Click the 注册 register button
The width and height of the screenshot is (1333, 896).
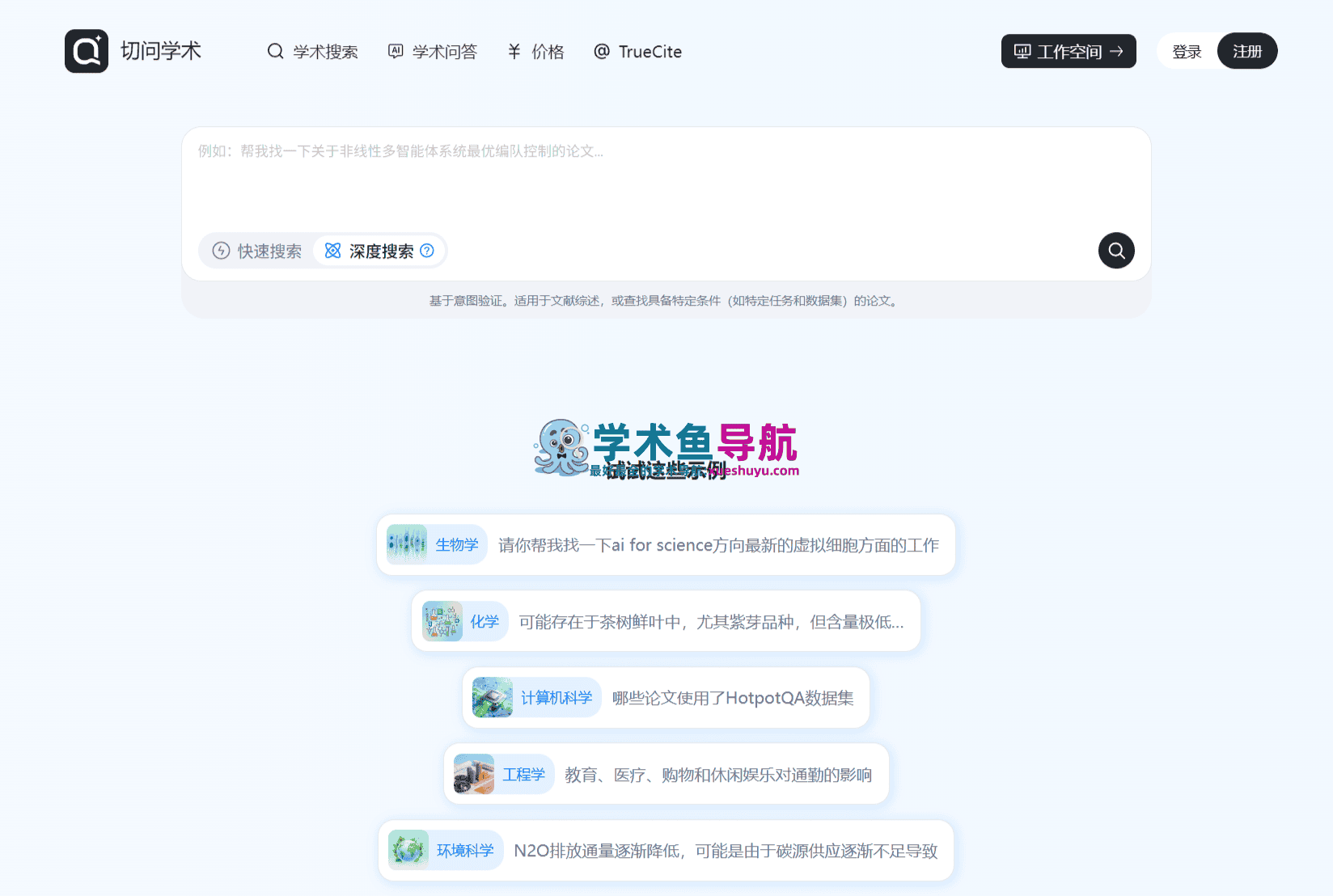click(1247, 51)
